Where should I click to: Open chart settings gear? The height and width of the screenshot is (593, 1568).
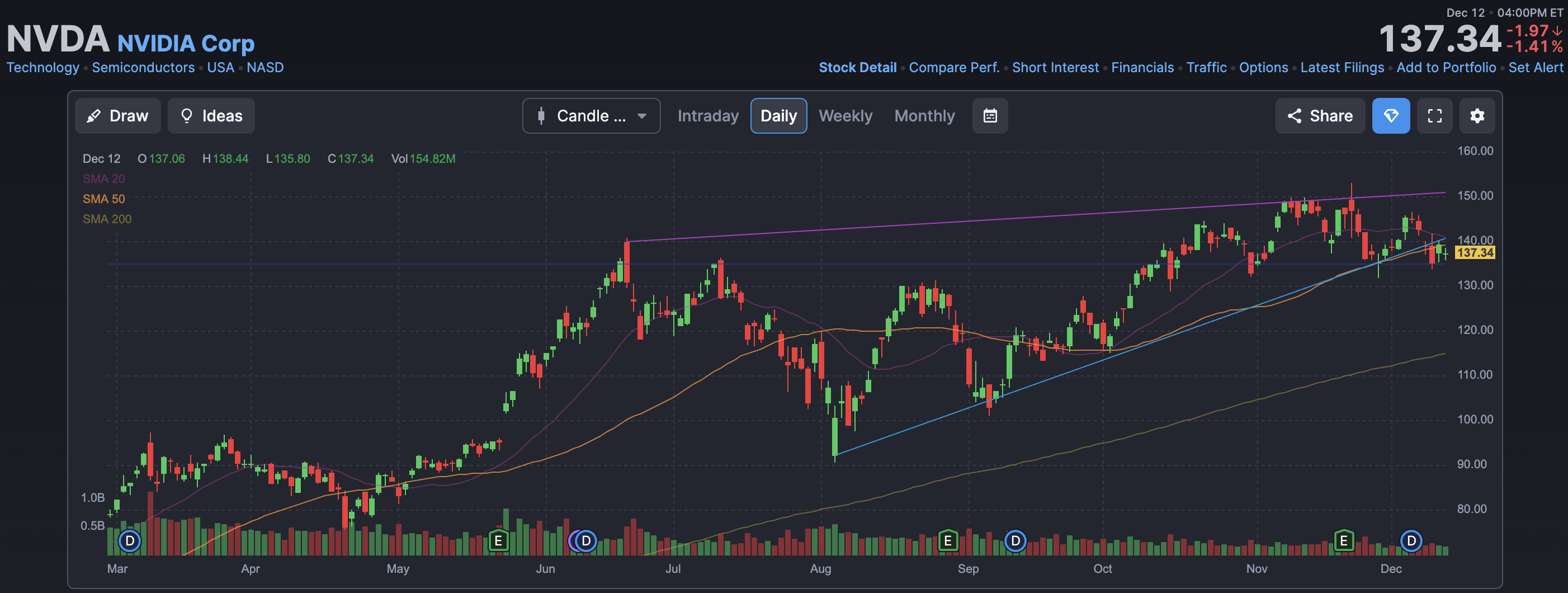pos(1477,116)
